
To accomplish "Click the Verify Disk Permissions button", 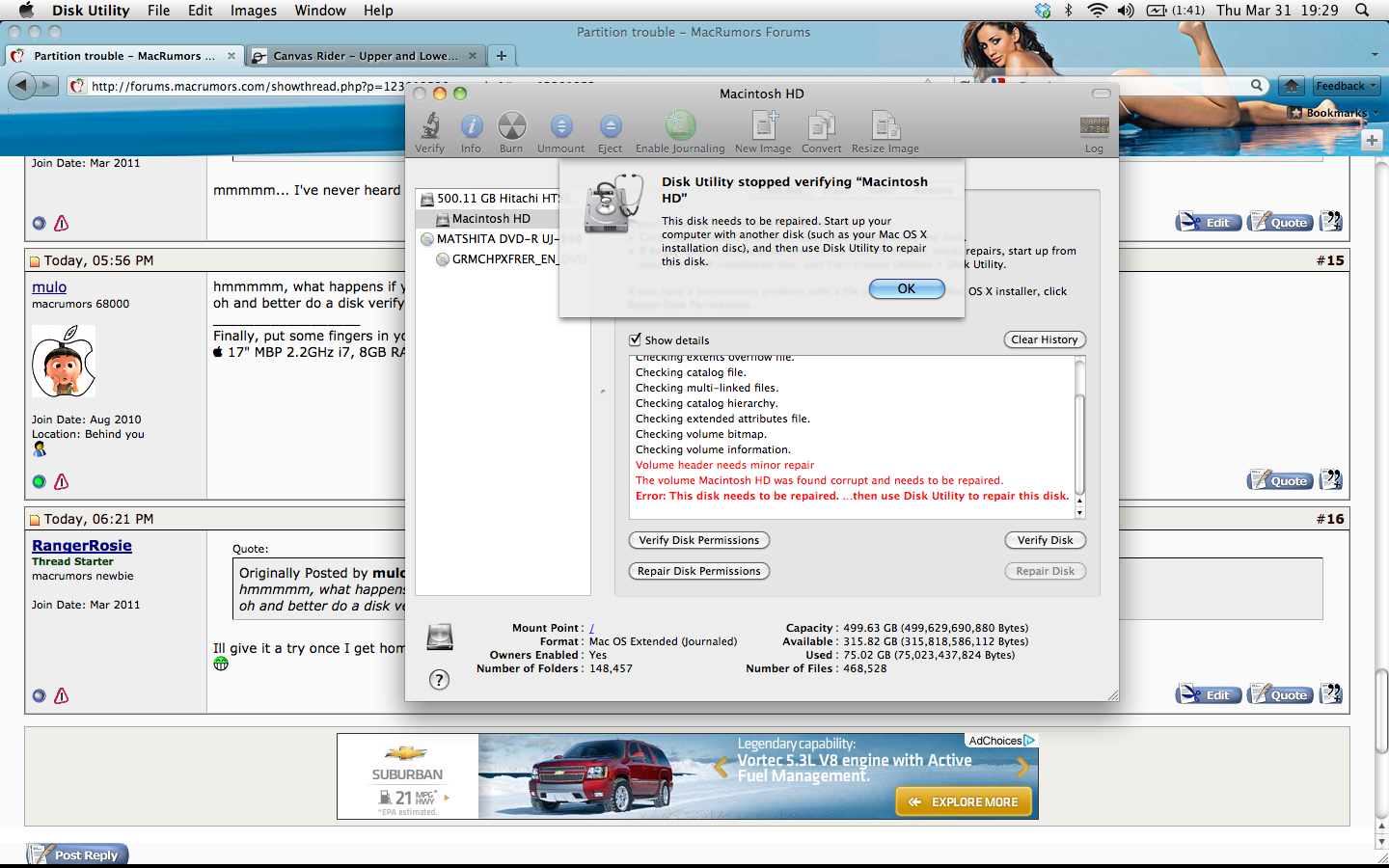I will (699, 540).
